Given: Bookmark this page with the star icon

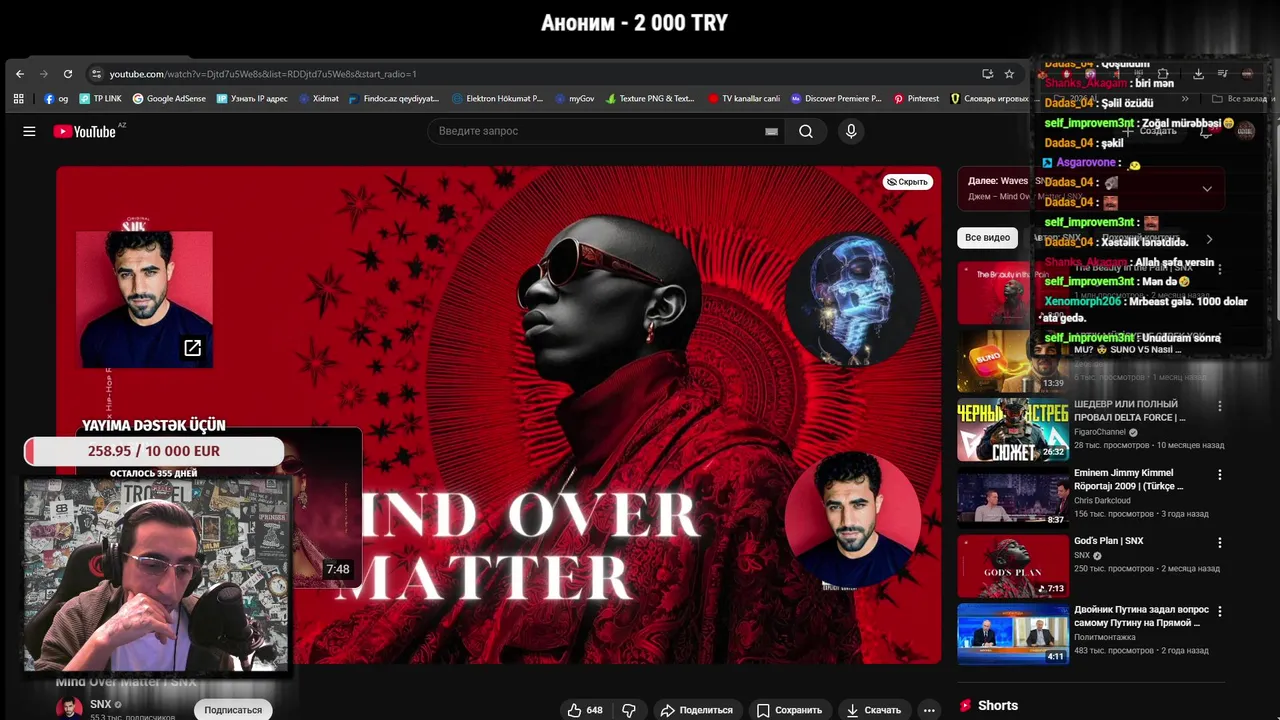Looking at the screenshot, I should pyautogui.click(x=1009, y=74).
